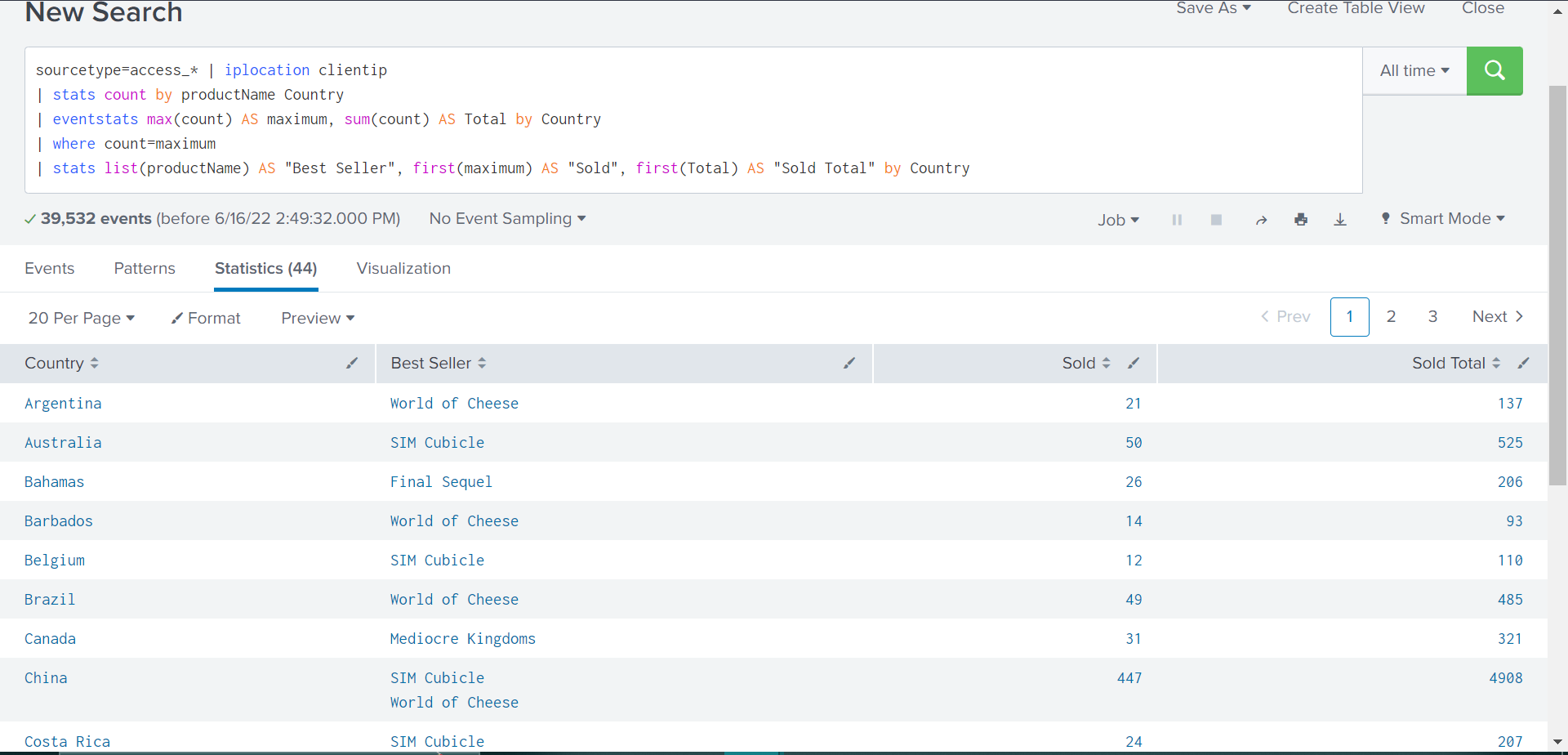Switch to the Visualization tab

click(x=403, y=268)
